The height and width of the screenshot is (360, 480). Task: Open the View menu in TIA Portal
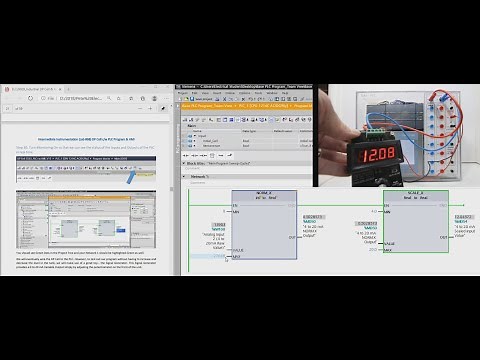pos(205,93)
